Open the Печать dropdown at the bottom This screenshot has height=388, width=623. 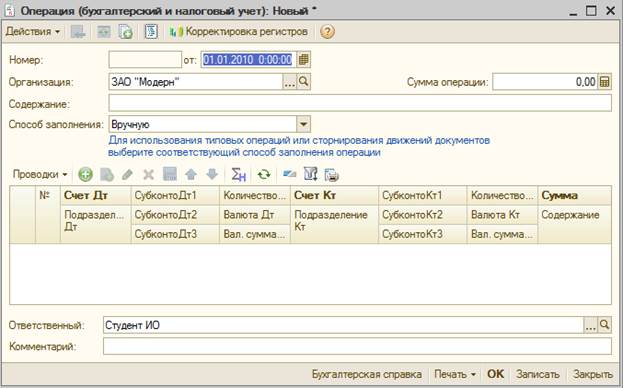[x=455, y=374]
